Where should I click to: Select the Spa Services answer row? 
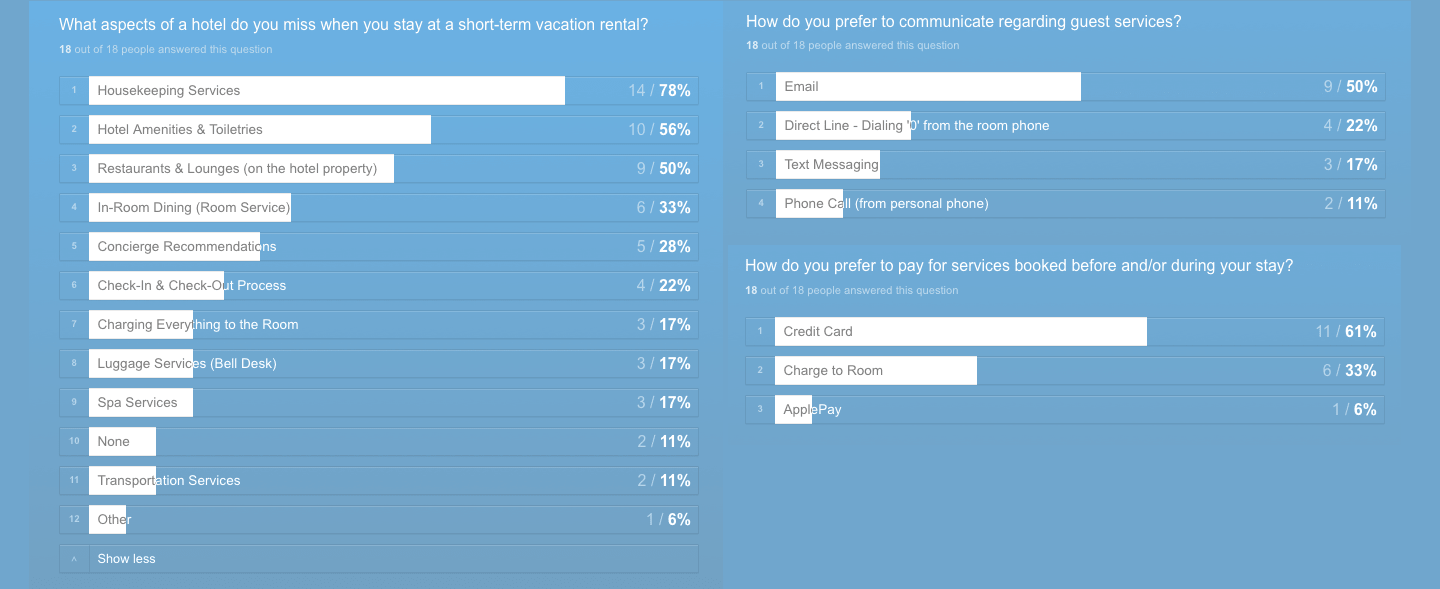379,402
